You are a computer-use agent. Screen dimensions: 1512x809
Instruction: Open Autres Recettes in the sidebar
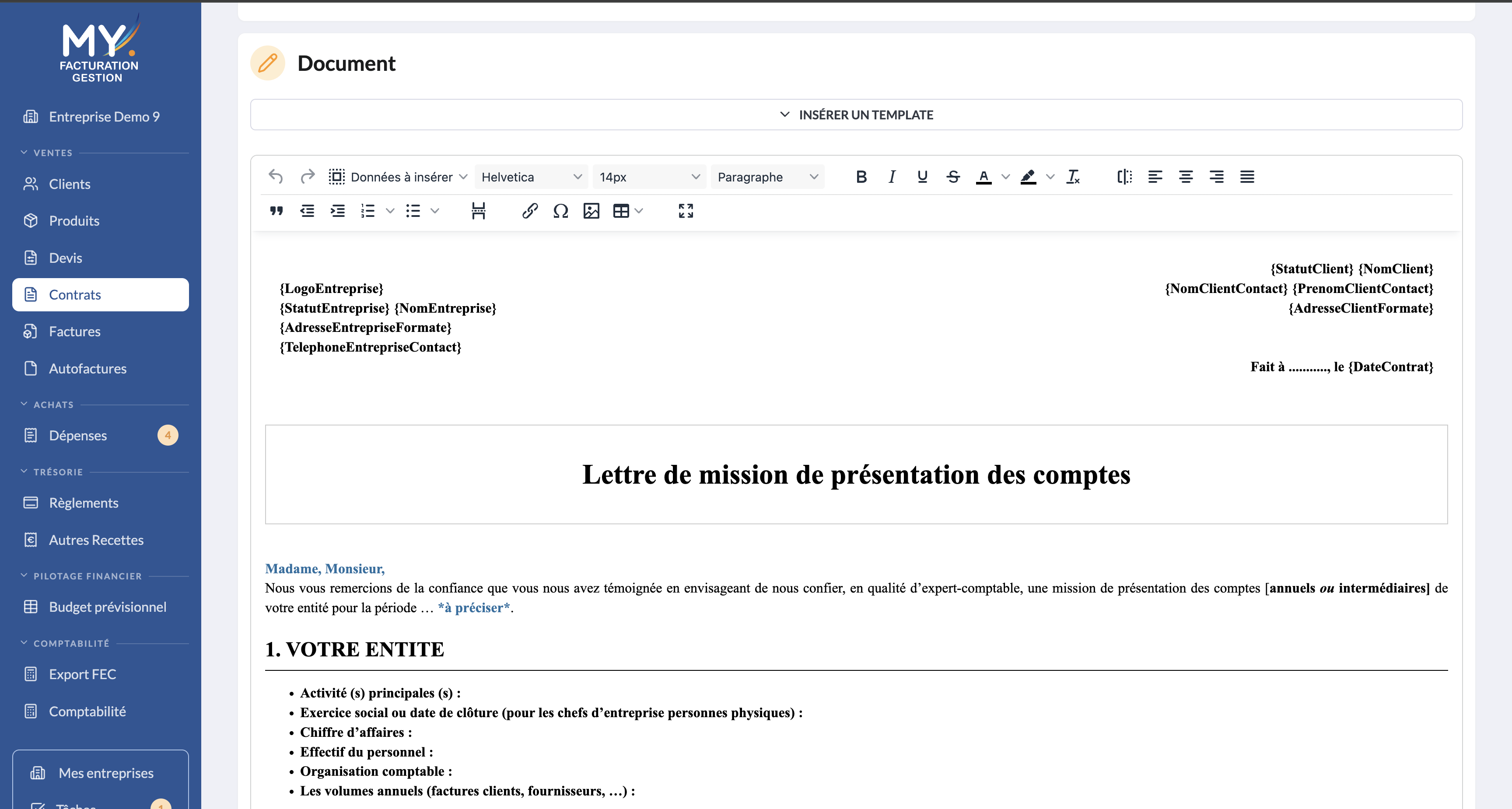[100, 540]
